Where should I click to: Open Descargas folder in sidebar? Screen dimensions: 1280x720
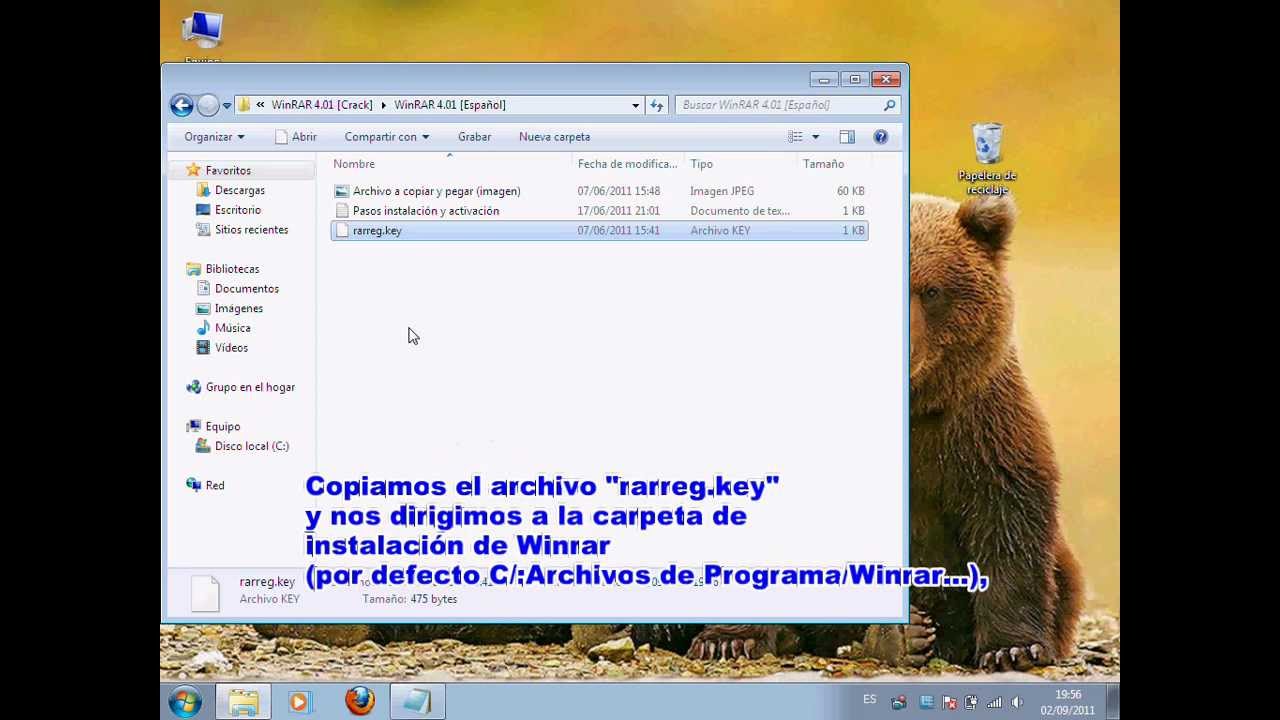click(240, 190)
